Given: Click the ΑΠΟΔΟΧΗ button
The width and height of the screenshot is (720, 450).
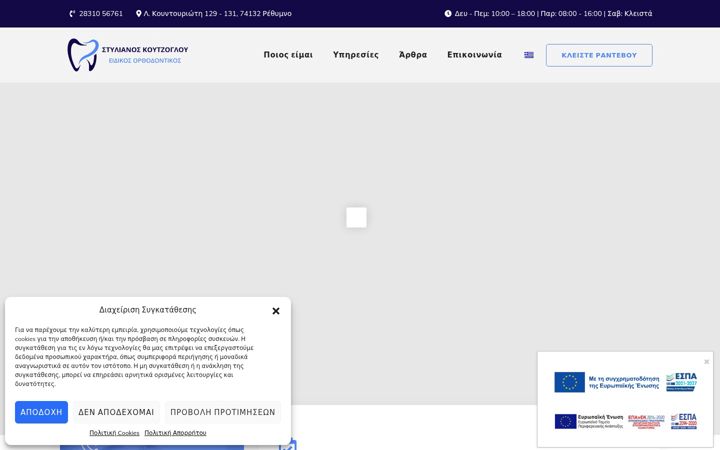Looking at the screenshot, I should (41, 412).
